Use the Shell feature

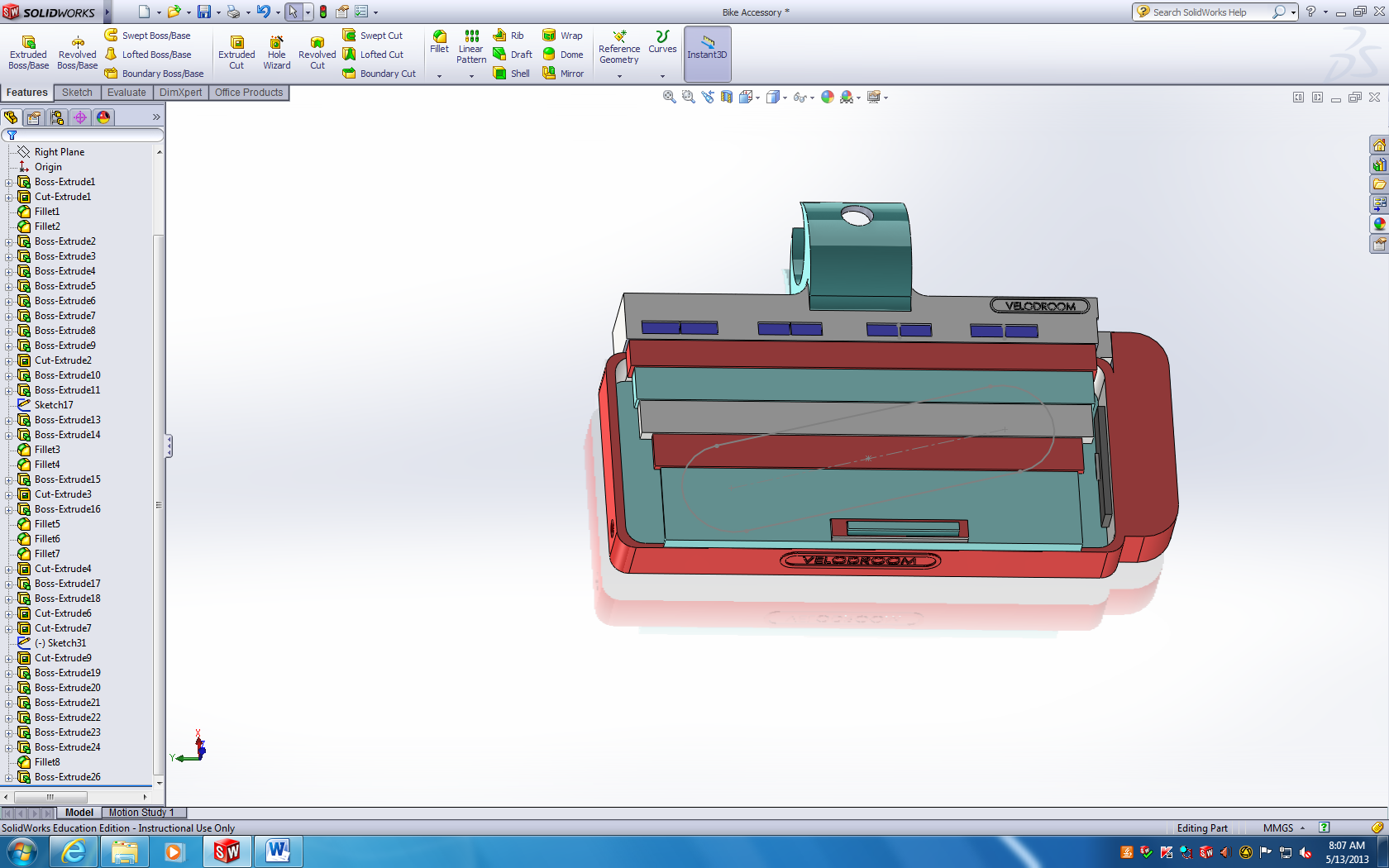tap(511, 74)
